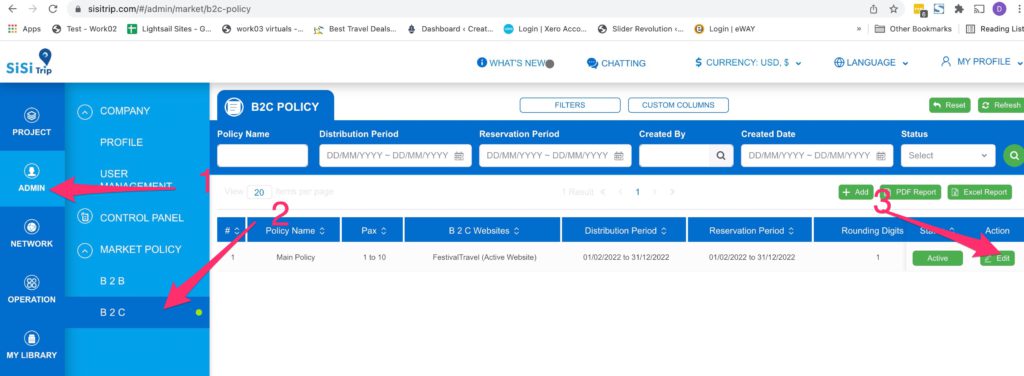Screen dimensions: 1024x376
Task: Open the My Library sidebar section
Action: click(31, 346)
